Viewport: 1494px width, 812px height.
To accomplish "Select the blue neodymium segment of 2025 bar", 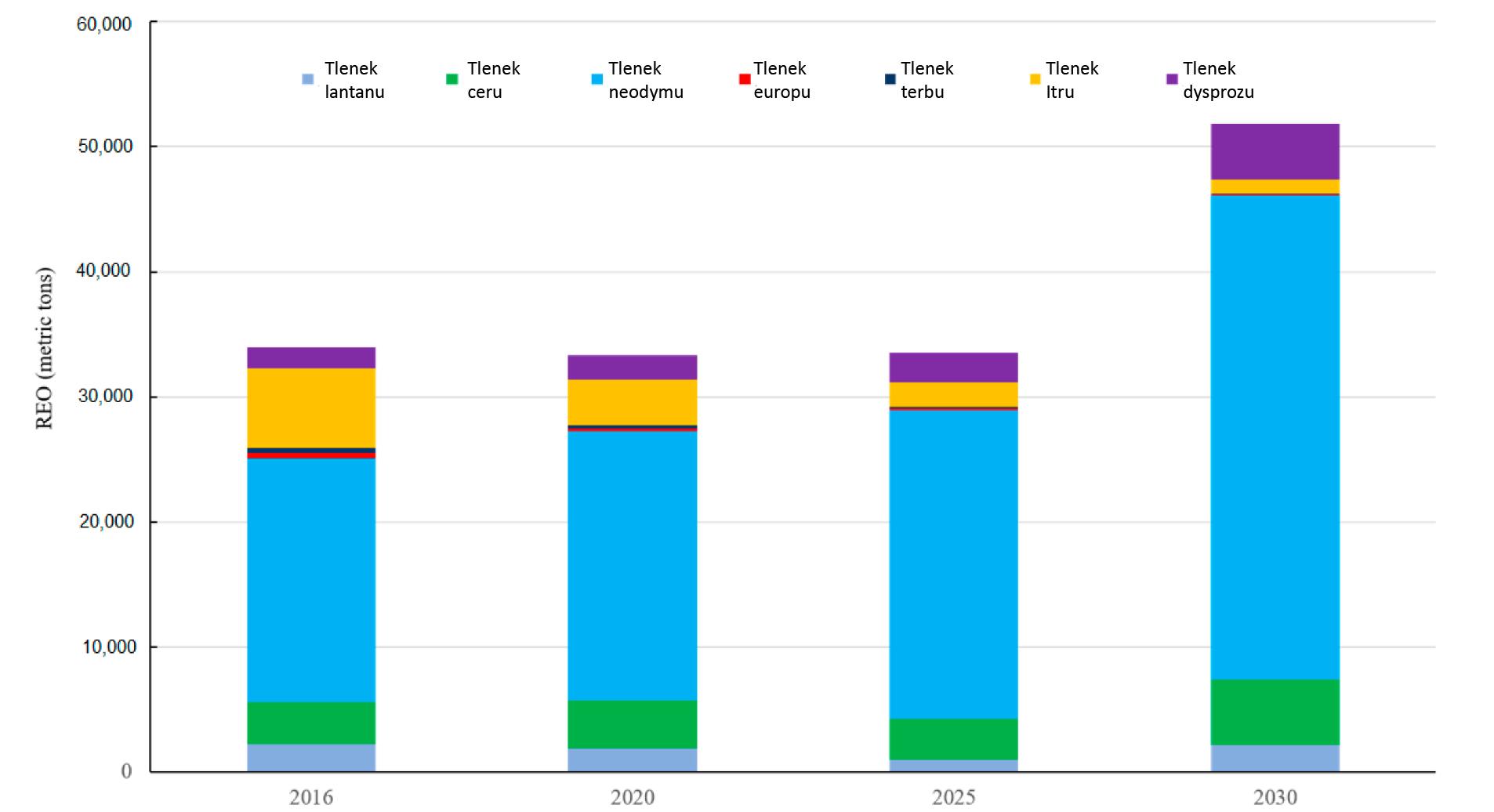I will [x=953, y=564].
